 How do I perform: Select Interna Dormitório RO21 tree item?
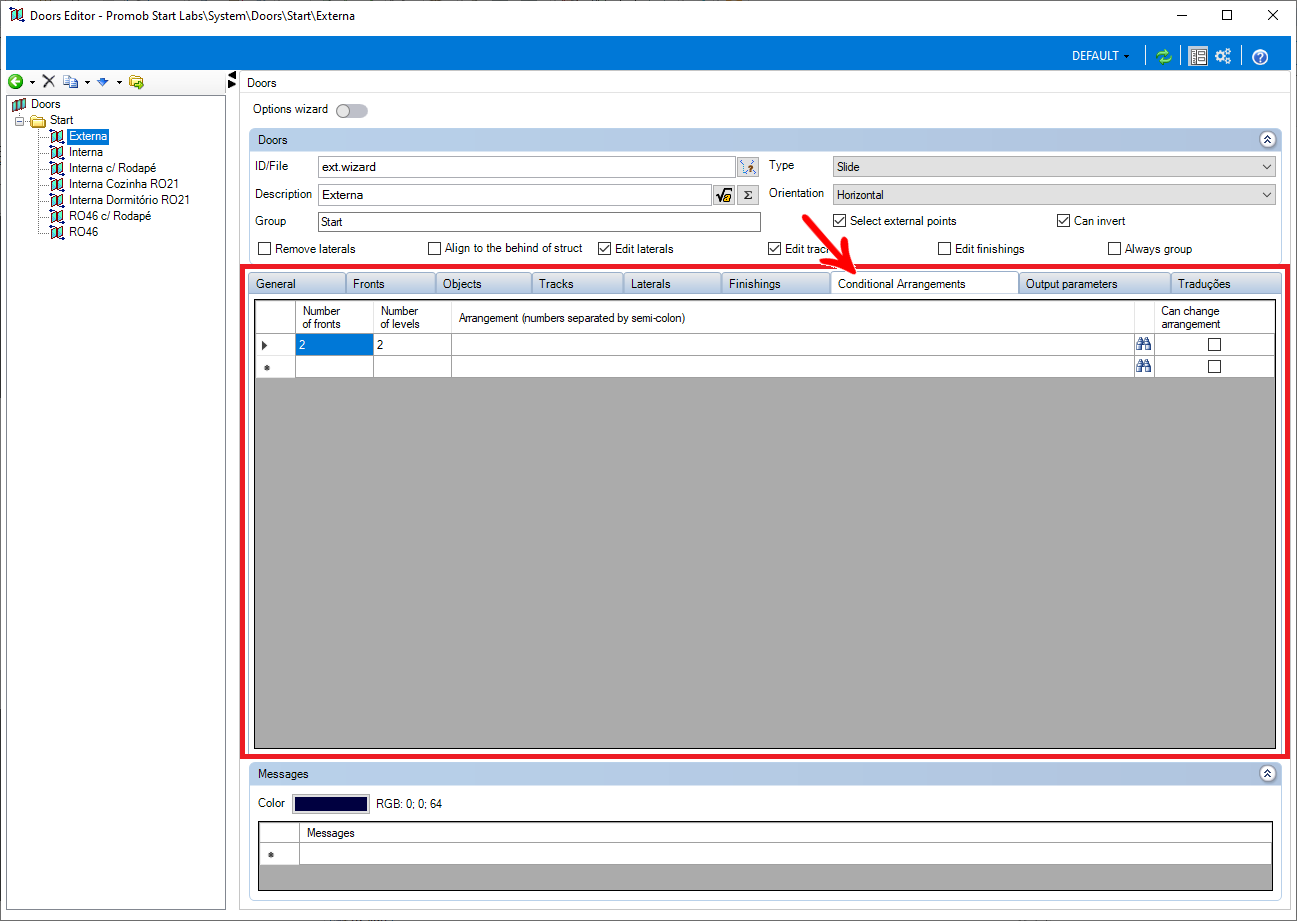[x=129, y=200]
